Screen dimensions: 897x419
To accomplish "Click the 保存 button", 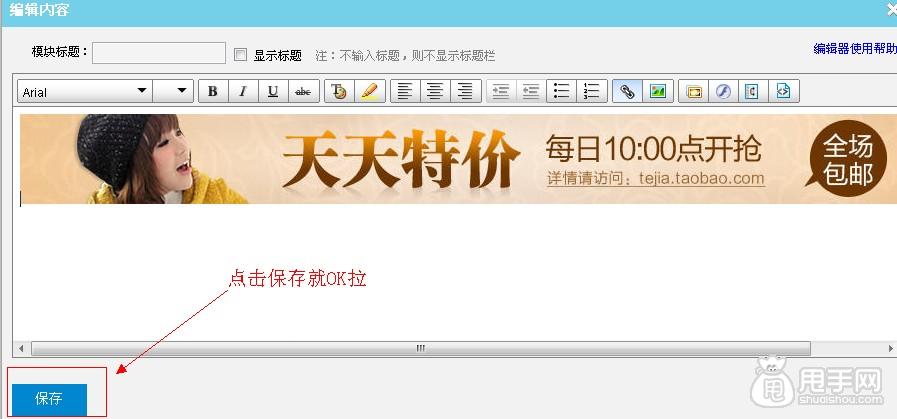I will pyautogui.click(x=49, y=399).
